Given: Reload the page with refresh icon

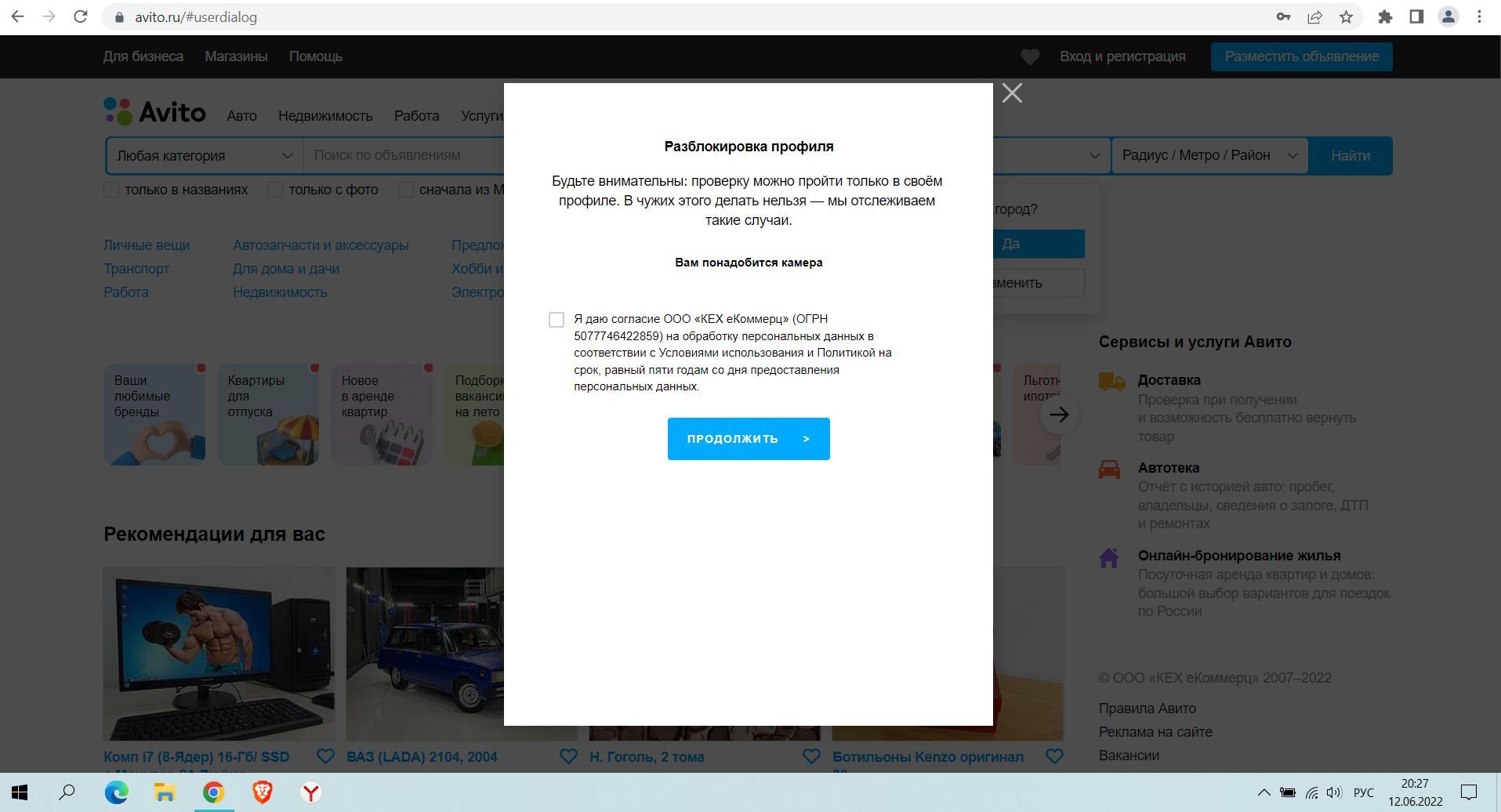Looking at the screenshot, I should [x=80, y=16].
